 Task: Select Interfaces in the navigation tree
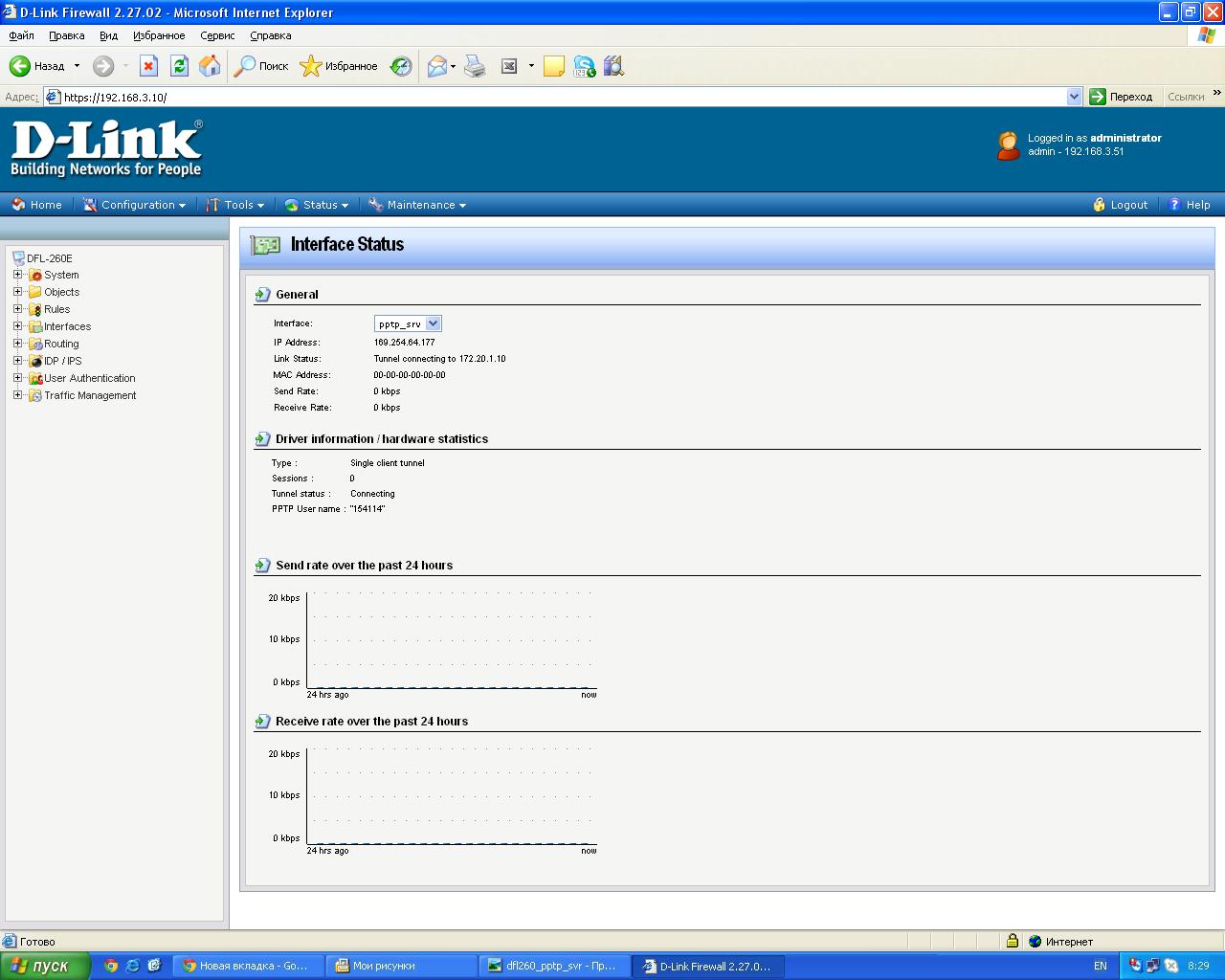67,326
